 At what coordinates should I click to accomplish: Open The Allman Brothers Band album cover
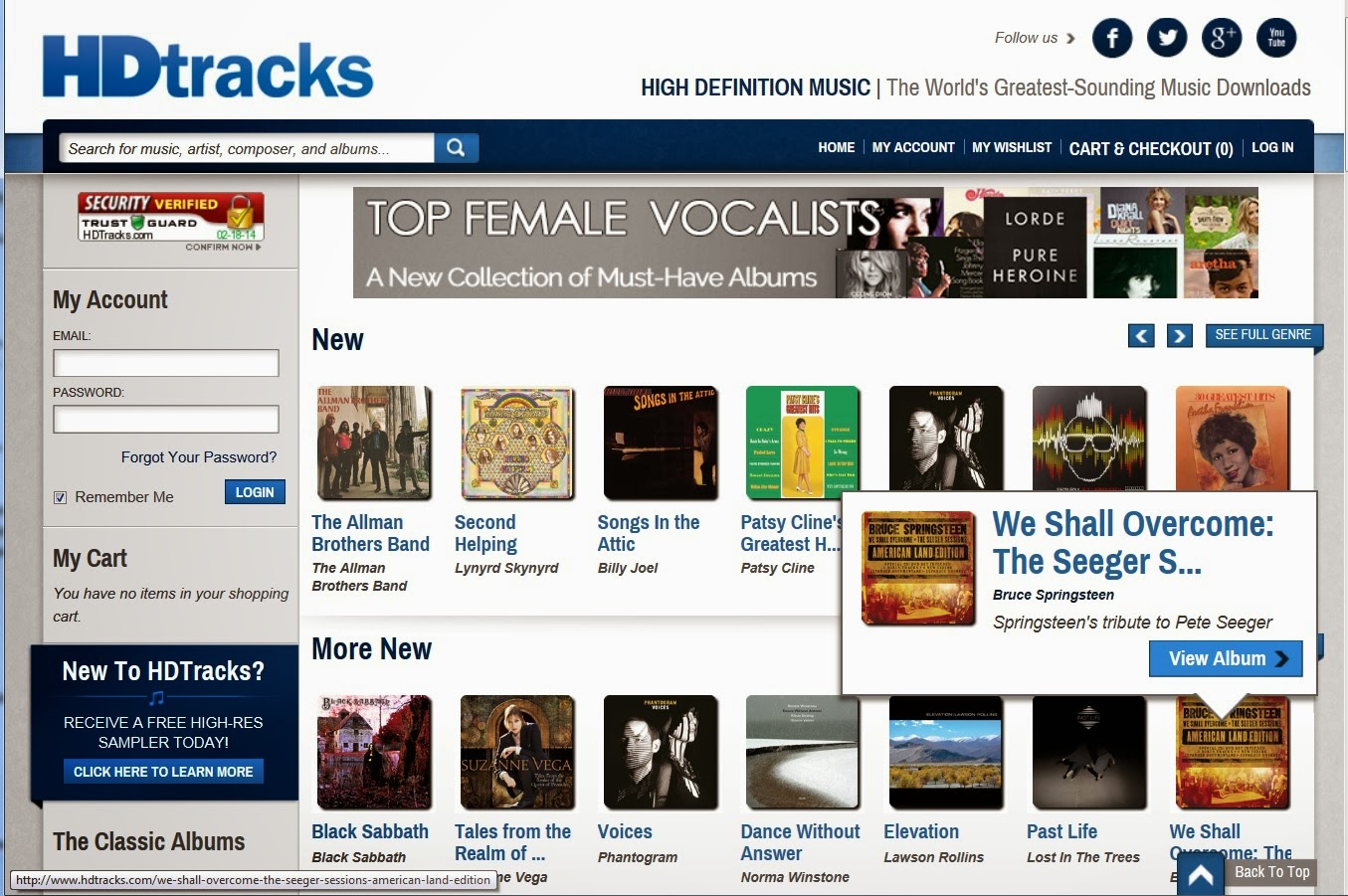click(x=374, y=443)
